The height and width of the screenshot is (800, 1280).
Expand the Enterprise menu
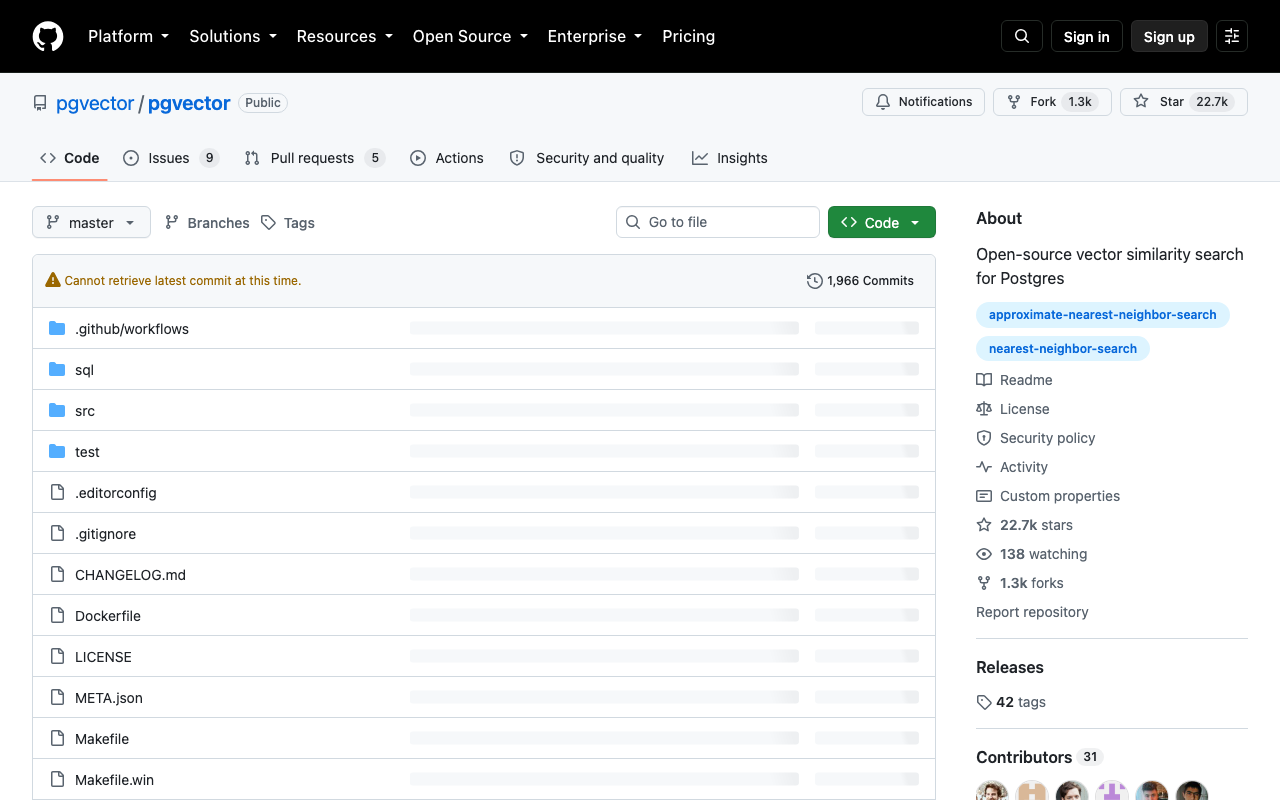595,36
